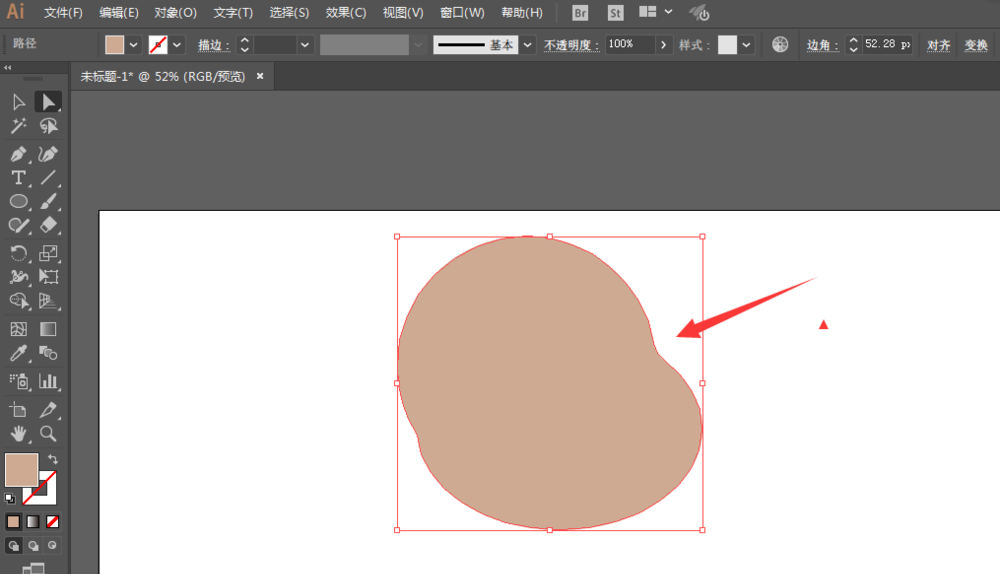Select the Rotate tool

pos(18,253)
